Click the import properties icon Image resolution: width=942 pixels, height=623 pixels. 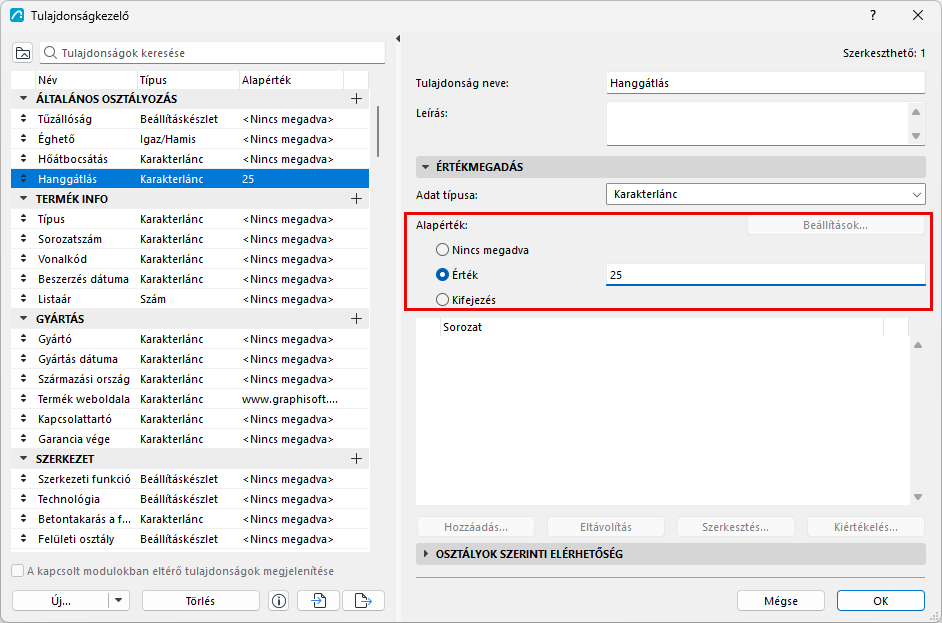(x=319, y=601)
